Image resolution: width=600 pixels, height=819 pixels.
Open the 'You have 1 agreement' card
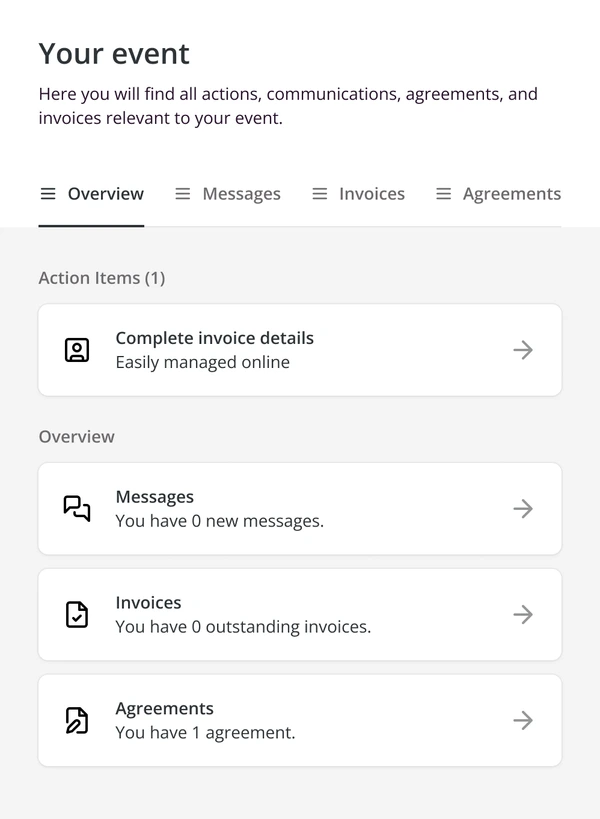tap(300, 720)
